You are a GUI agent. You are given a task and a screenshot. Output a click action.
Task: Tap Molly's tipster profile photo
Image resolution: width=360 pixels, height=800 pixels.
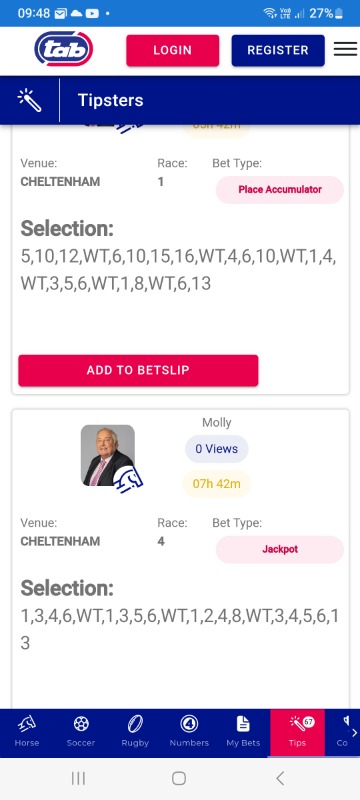pyautogui.click(x=108, y=456)
